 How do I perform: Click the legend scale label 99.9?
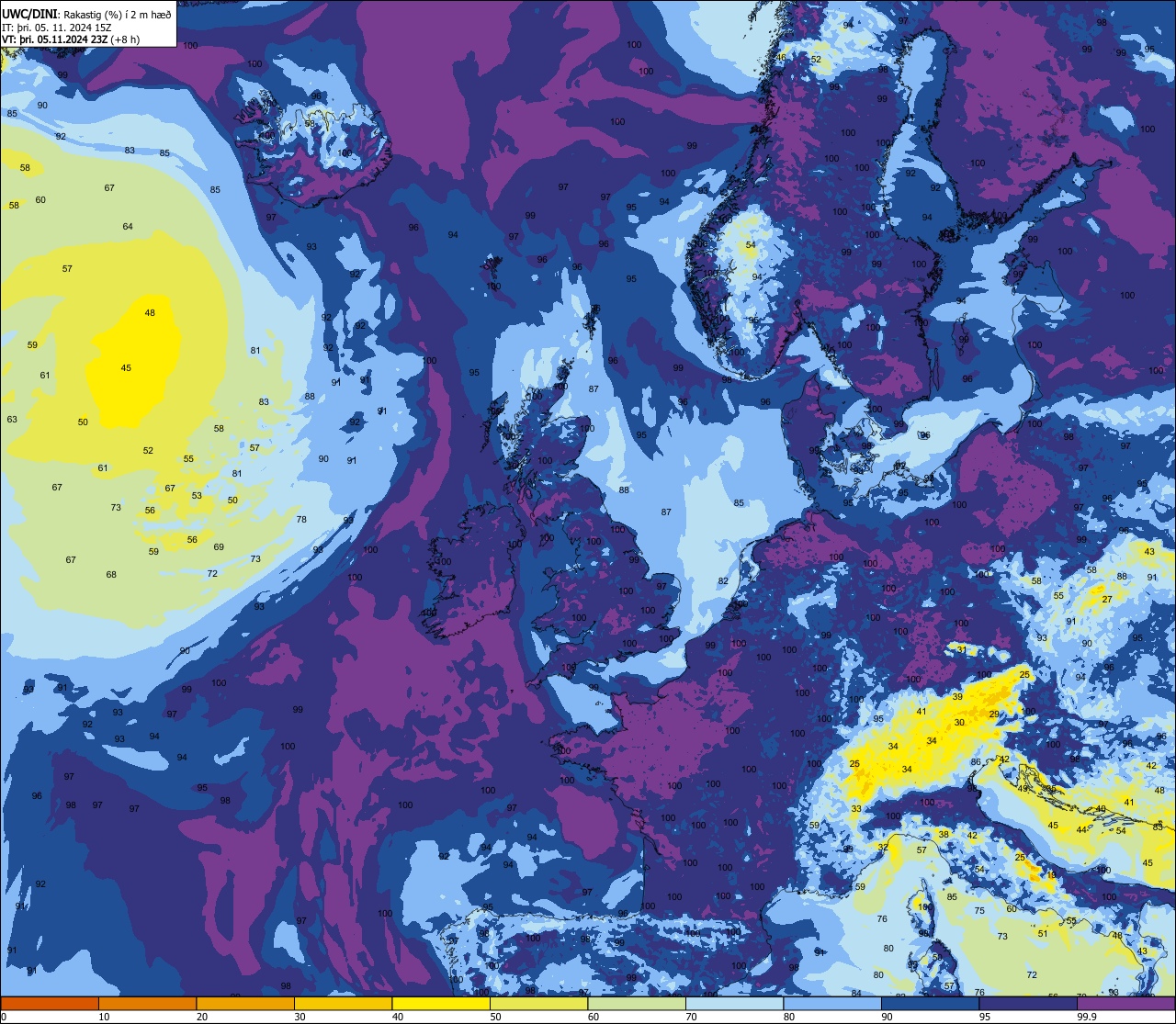point(1088,1017)
